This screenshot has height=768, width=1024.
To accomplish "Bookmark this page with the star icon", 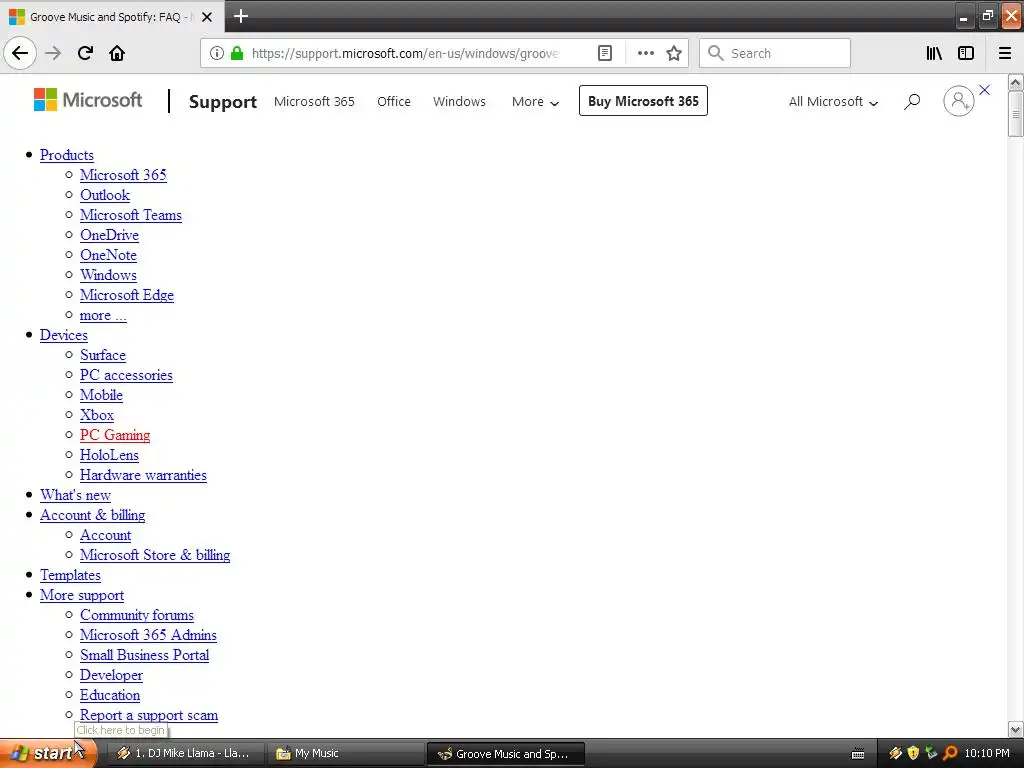I will click(x=674, y=53).
